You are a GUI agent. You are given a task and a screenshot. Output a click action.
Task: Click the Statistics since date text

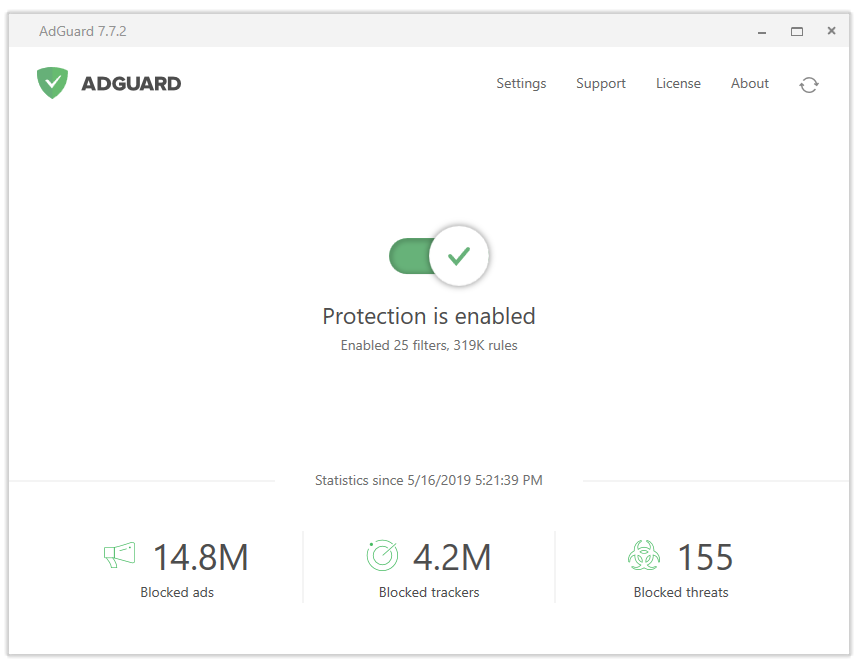(x=429, y=480)
